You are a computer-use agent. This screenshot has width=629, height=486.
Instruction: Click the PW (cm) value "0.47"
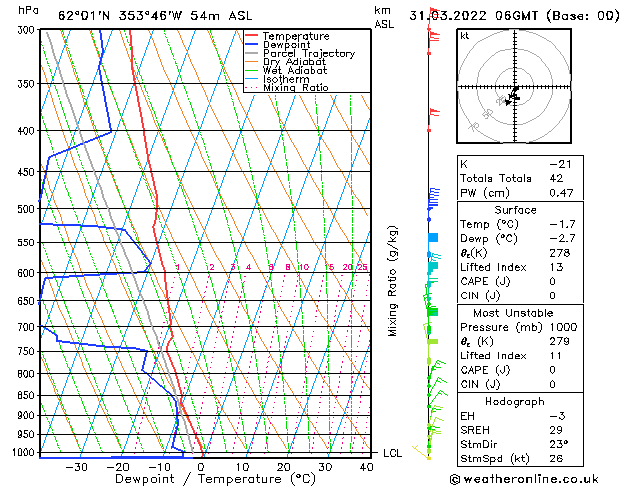pos(561,193)
